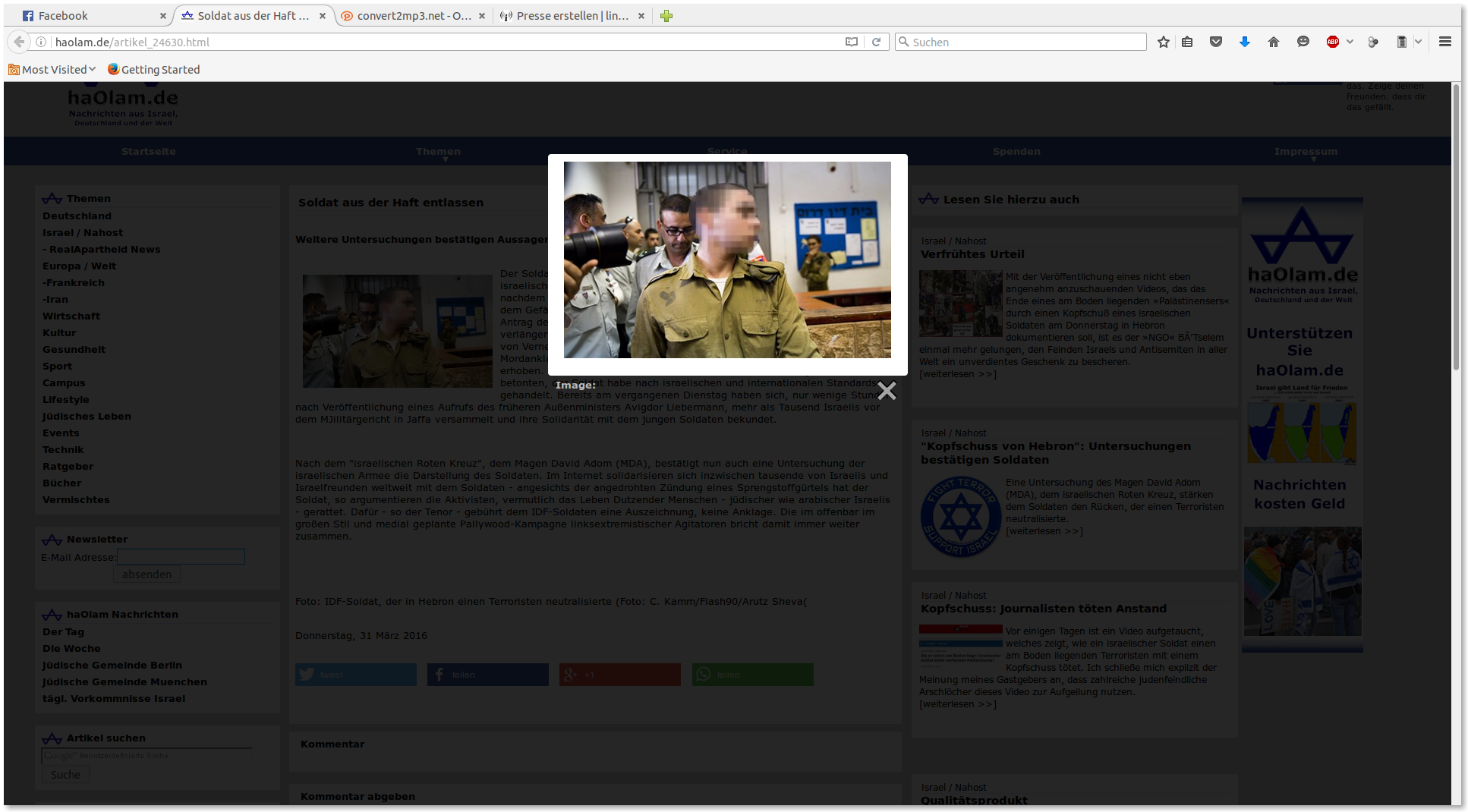Viewport: 1468px width, 812px height.
Task: Close the image lightbox with the X
Action: tap(887, 391)
